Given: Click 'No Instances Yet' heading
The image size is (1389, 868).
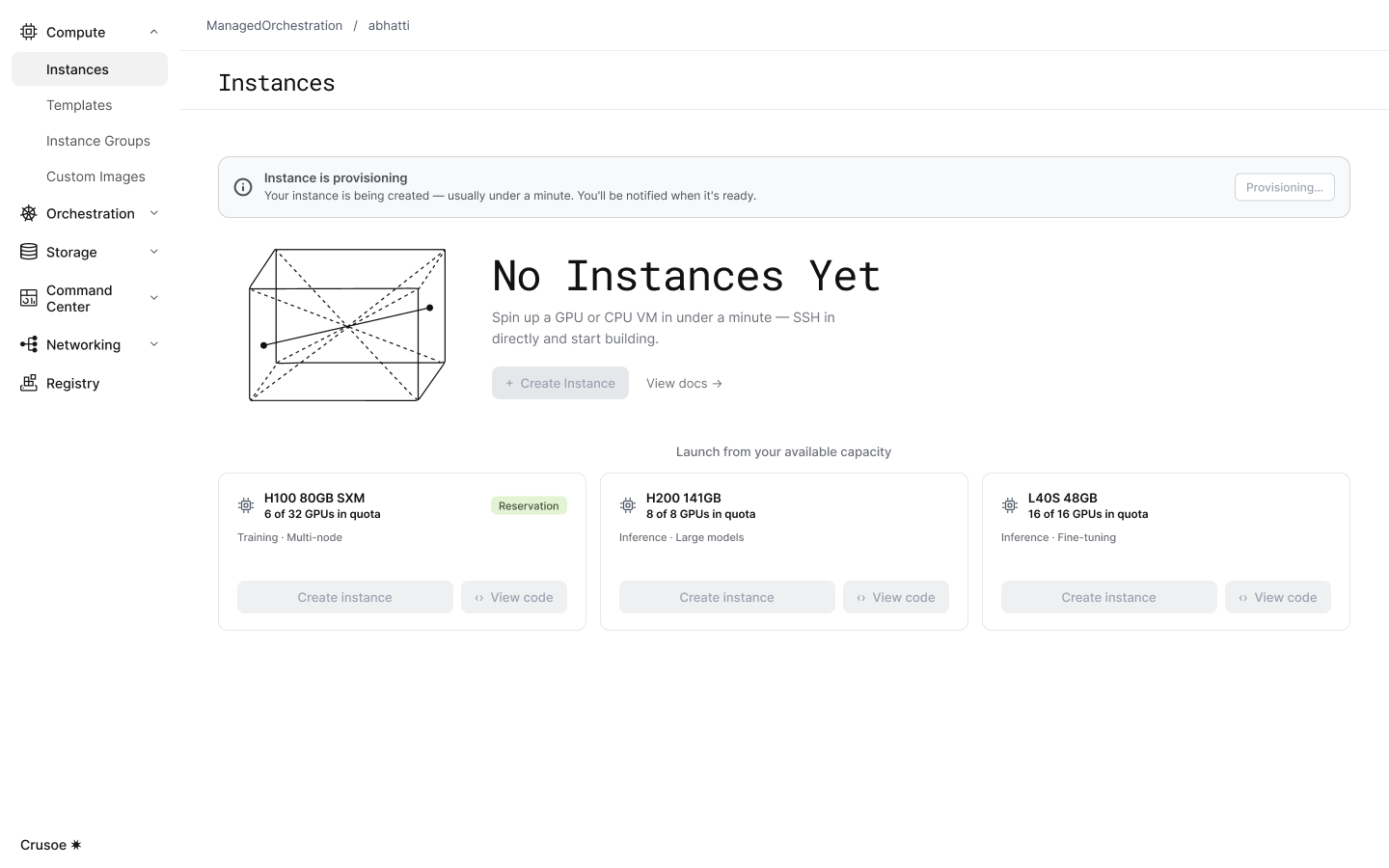Looking at the screenshot, I should point(686,276).
